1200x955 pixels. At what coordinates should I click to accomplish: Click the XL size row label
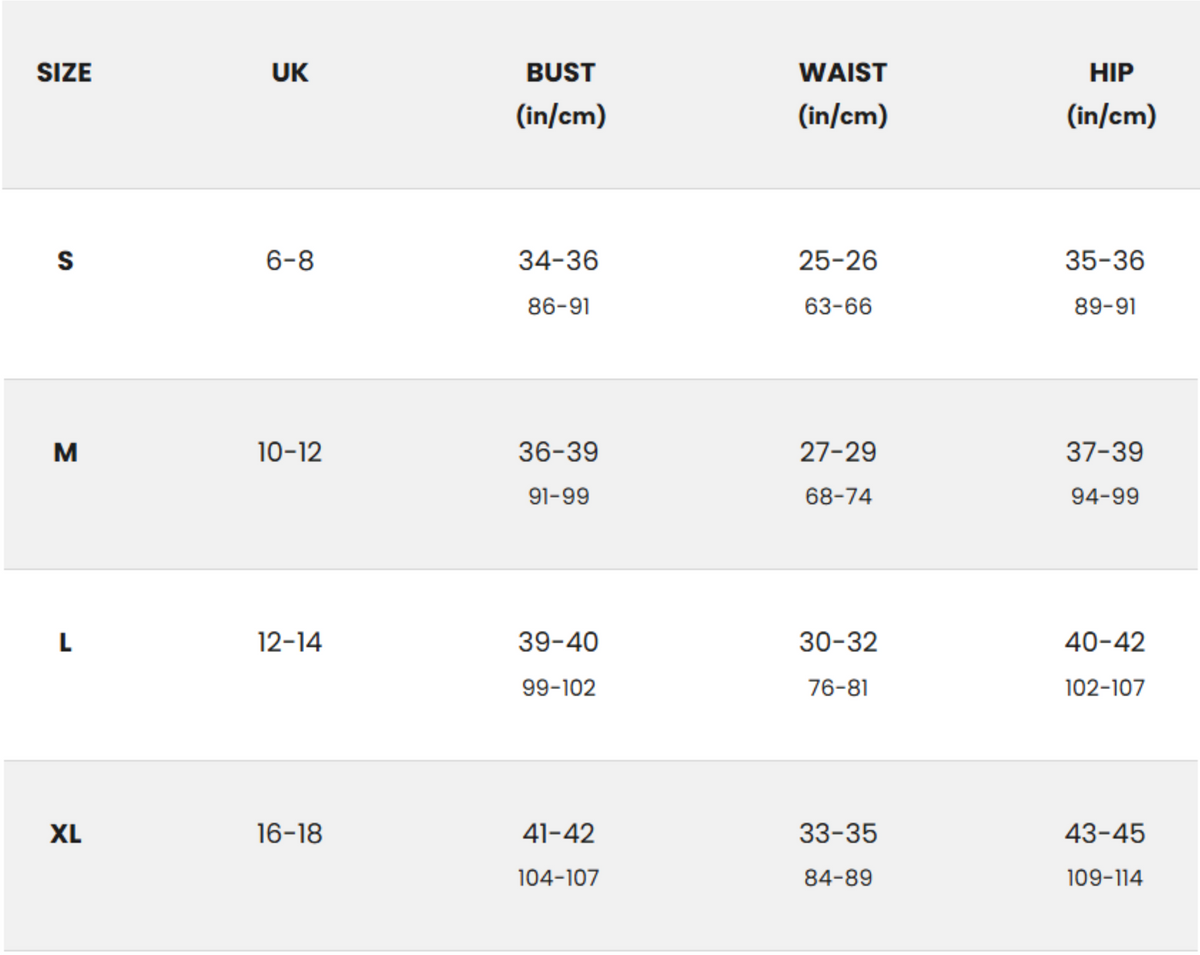(x=66, y=834)
